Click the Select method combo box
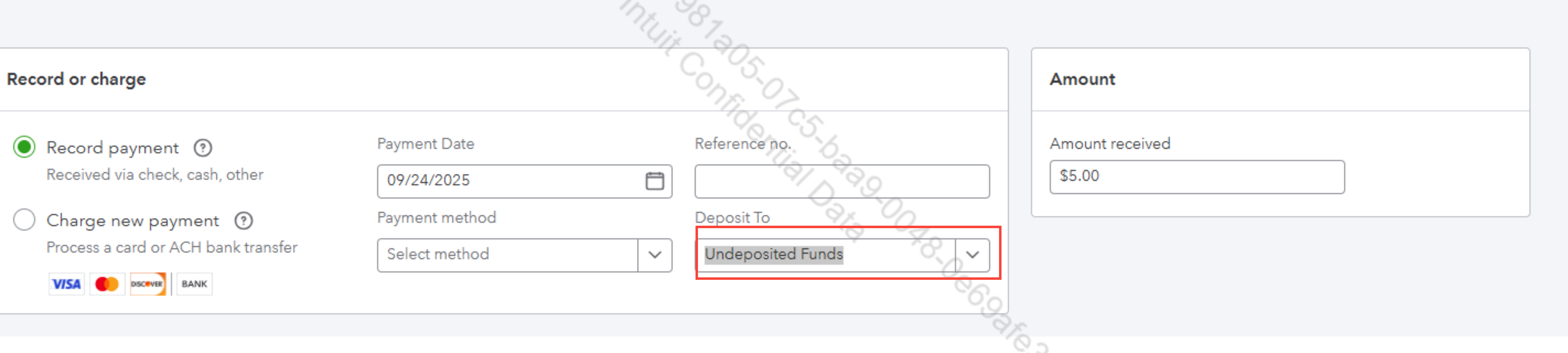This screenshot has width=1568, height=353. [x=507, y=255]
